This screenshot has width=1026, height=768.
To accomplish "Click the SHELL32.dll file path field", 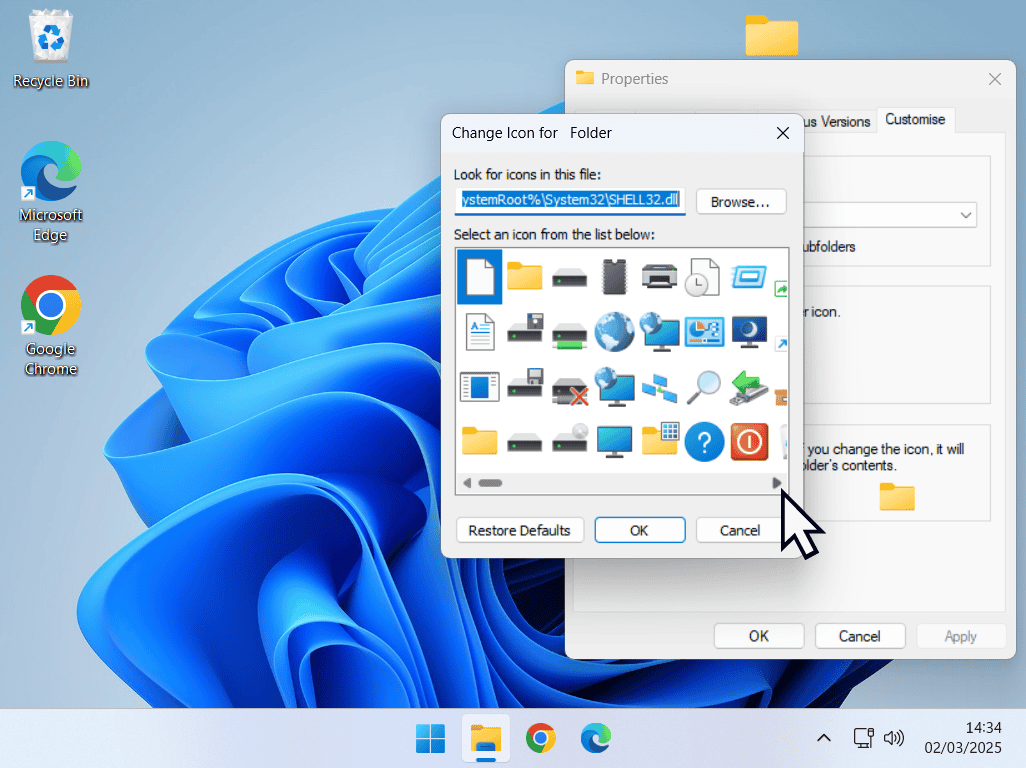I will [x=569, y=201].
